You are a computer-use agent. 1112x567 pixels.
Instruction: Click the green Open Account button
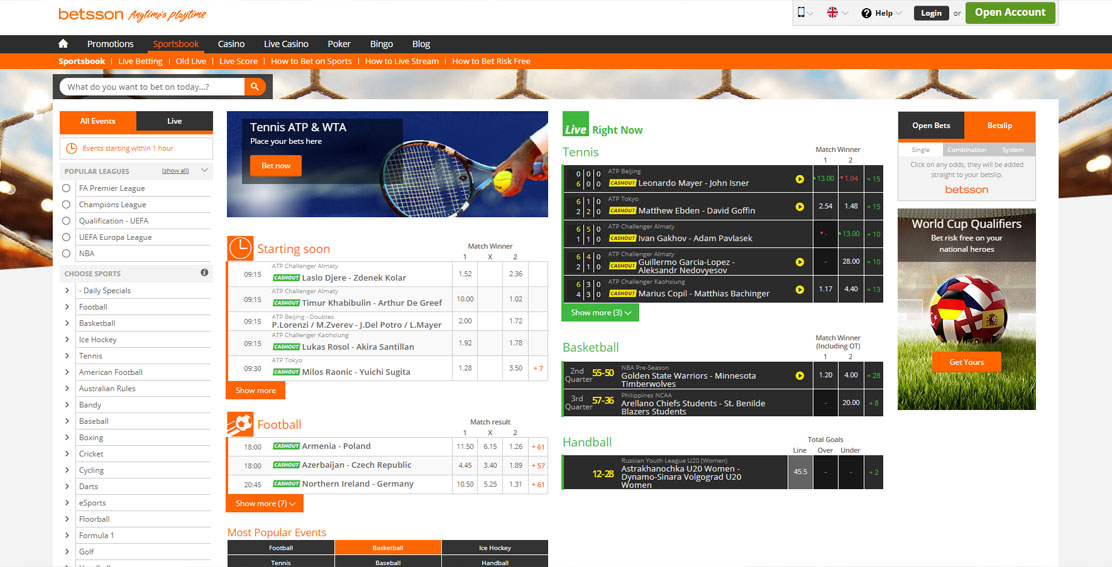[1009, 13]
